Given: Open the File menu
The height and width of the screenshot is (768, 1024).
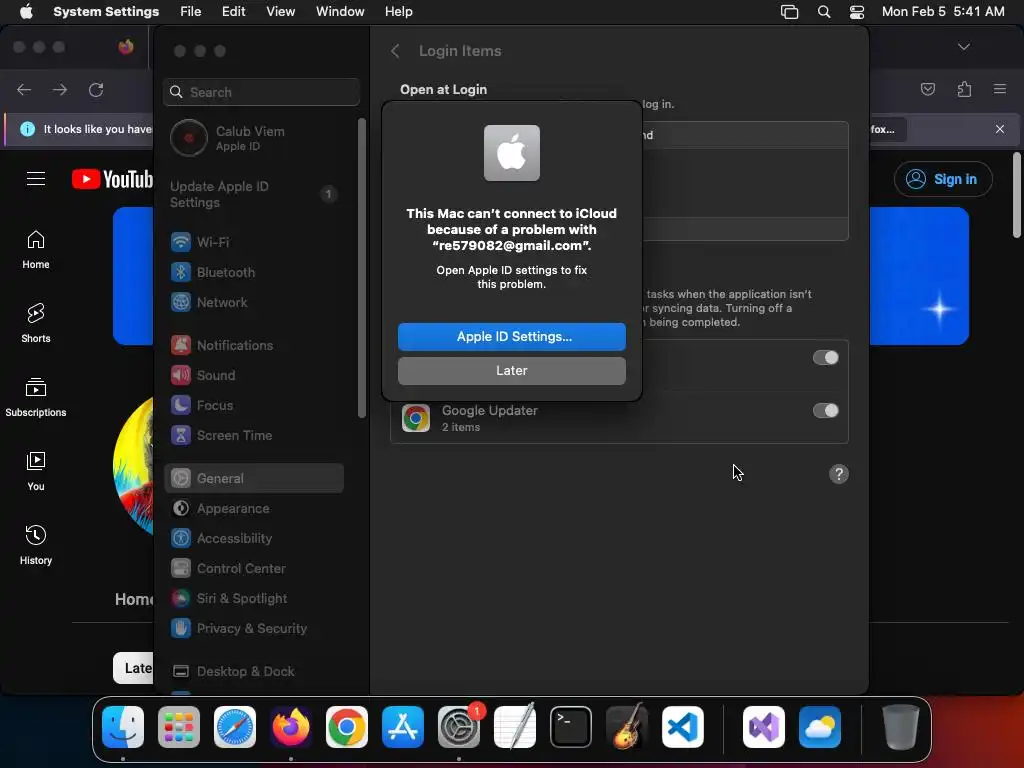Looking at the screenshot, I should (x=191, y=12).
